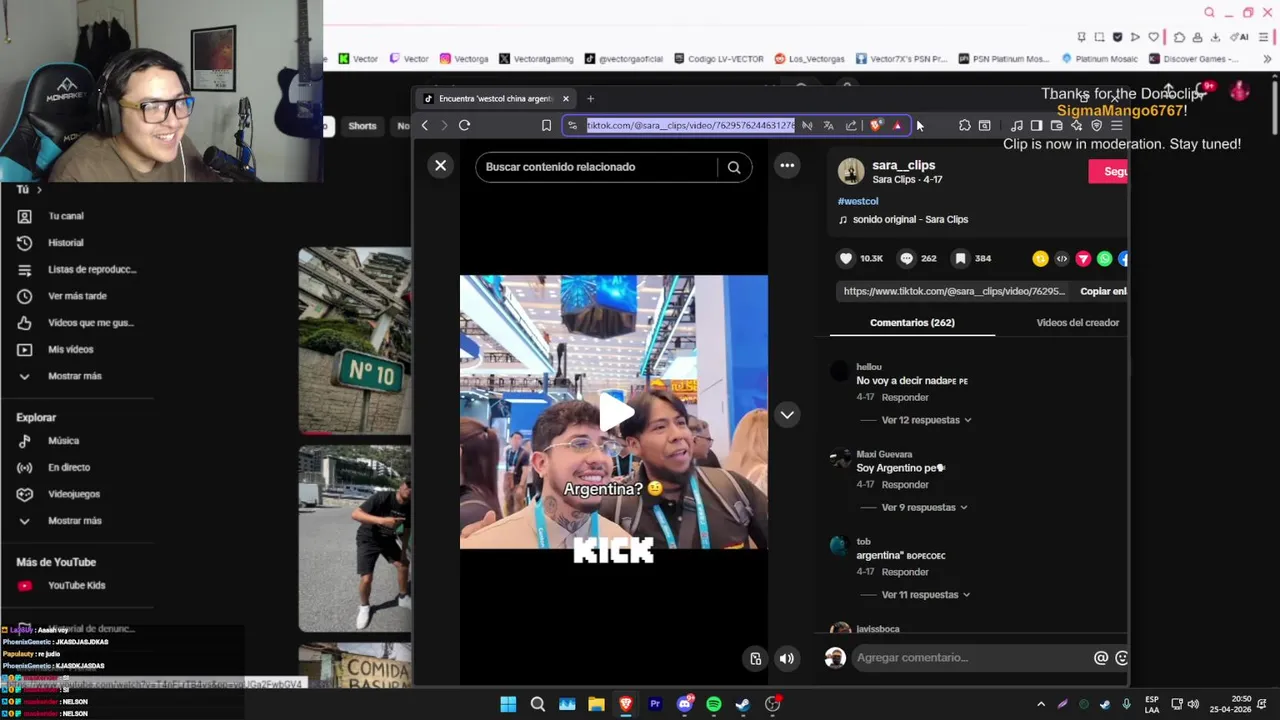Open Ver más tarde in YouTube sidebar

(77, 296)
